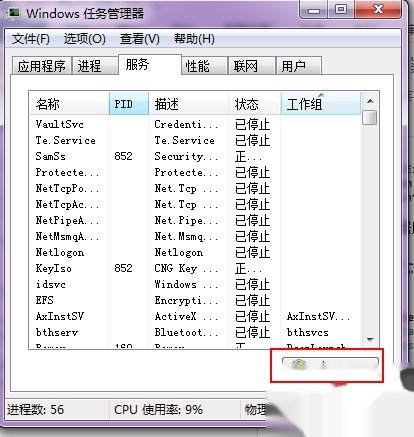
Task: Select the NetTcpPo... service row
Action: click(195, 188)
